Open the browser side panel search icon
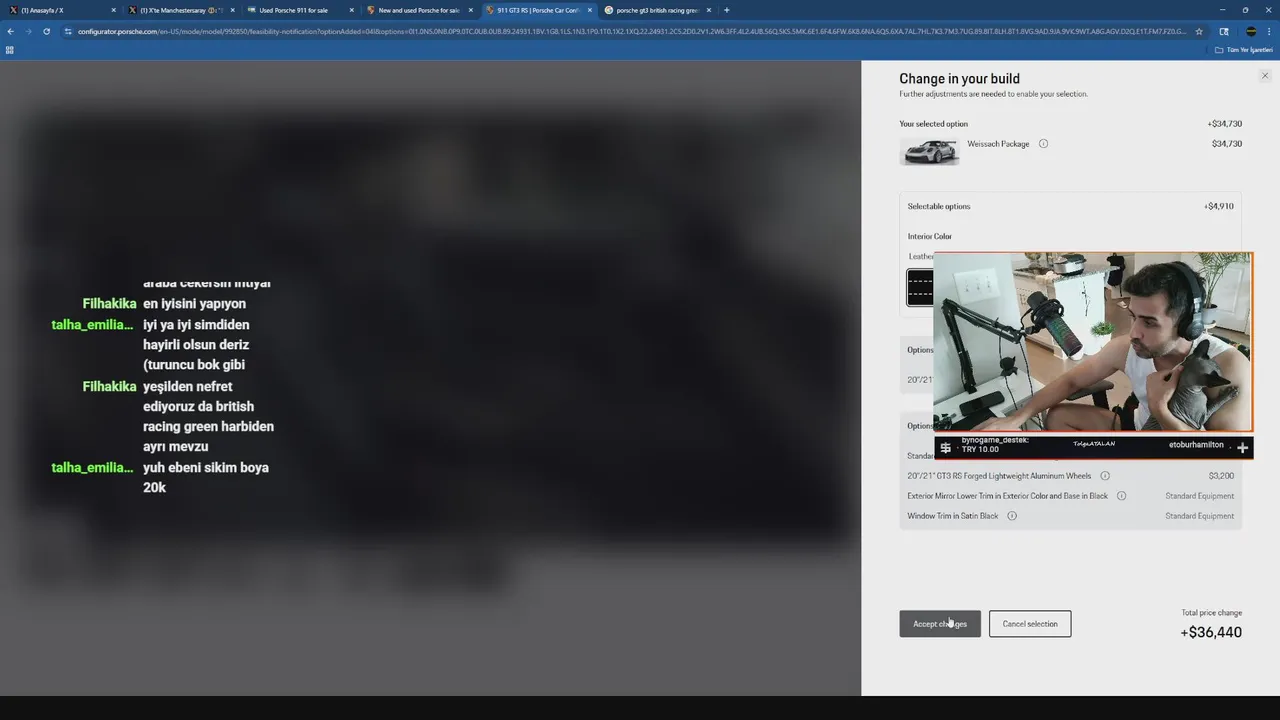 (x=1224, y=31)
